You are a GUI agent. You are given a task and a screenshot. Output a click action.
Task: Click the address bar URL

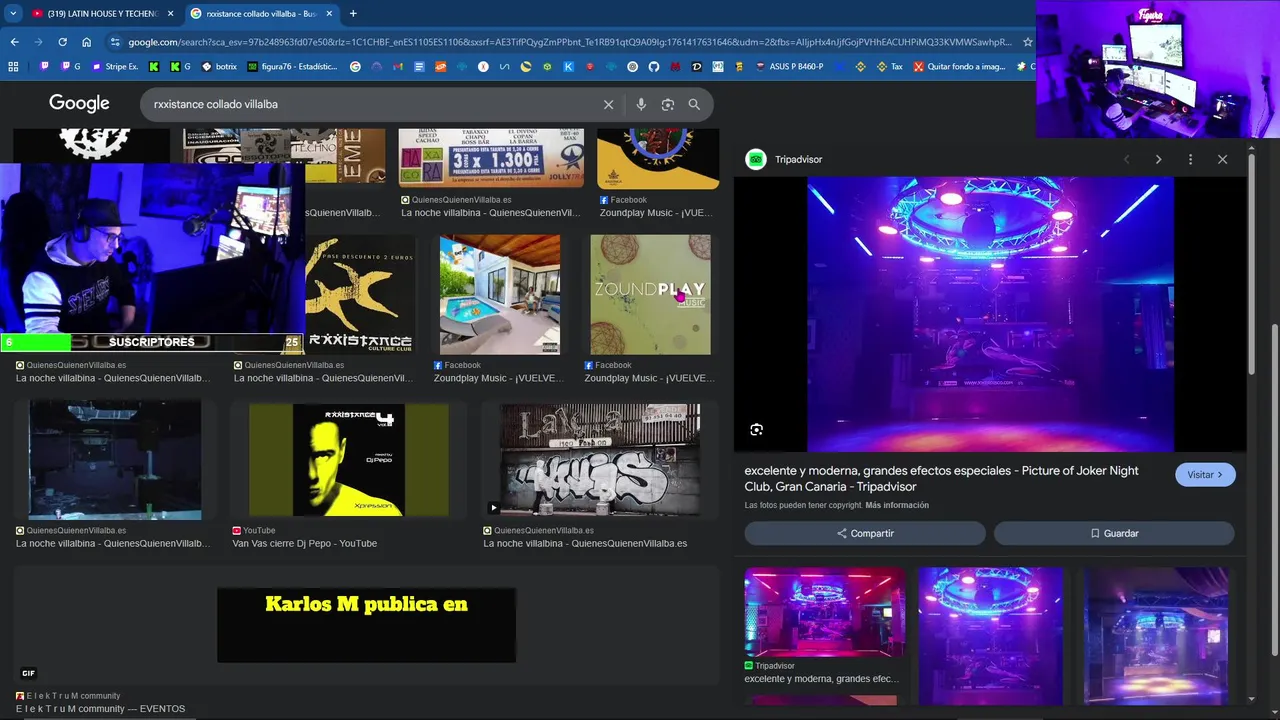[x=568, y=42]
